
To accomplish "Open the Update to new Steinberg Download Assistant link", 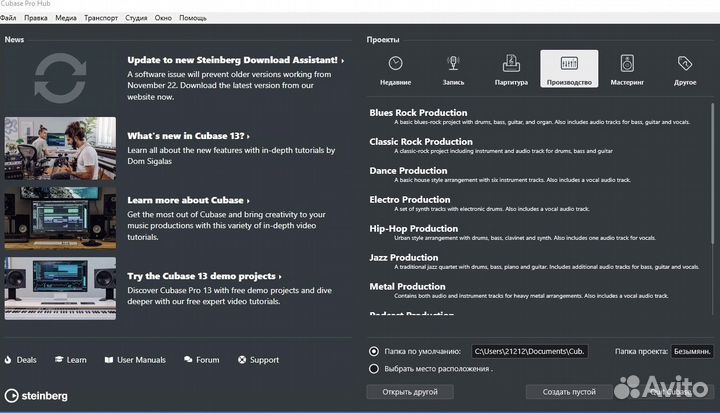I will click(x=236, y=60).
